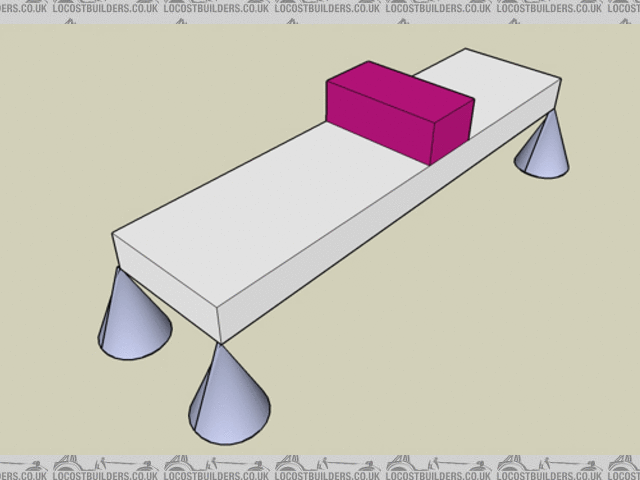Click the bottom-center cone under the slab
Screen dimensions: 640x480
coord(228,395)
